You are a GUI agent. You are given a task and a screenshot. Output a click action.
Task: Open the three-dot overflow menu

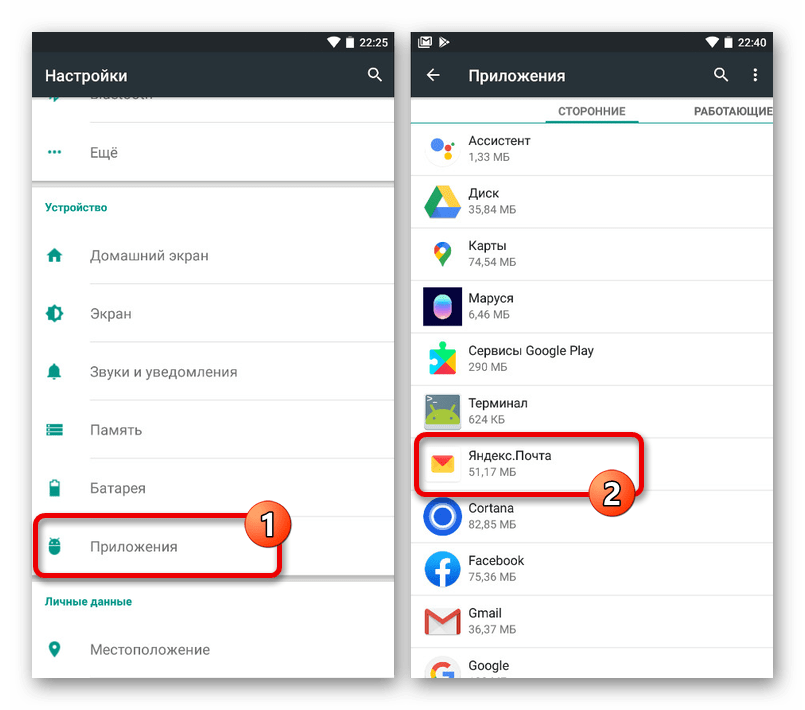click(755, 75)
